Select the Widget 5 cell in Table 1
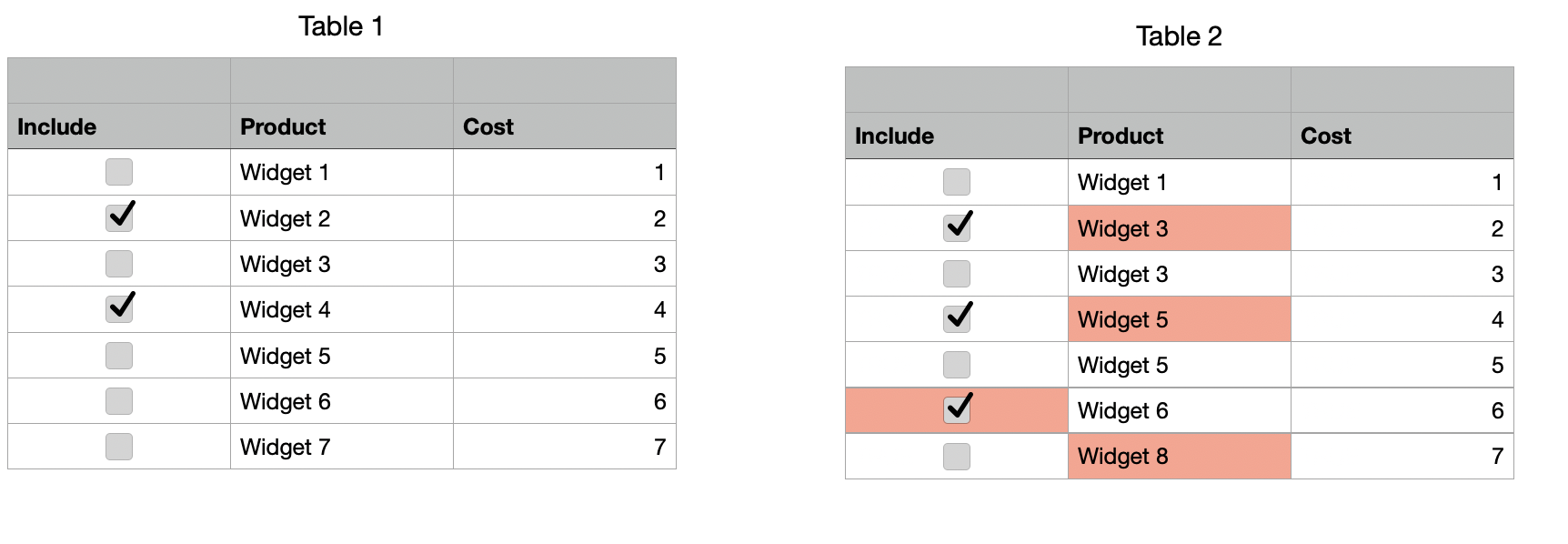1568x544 pixels. [341, 356]
